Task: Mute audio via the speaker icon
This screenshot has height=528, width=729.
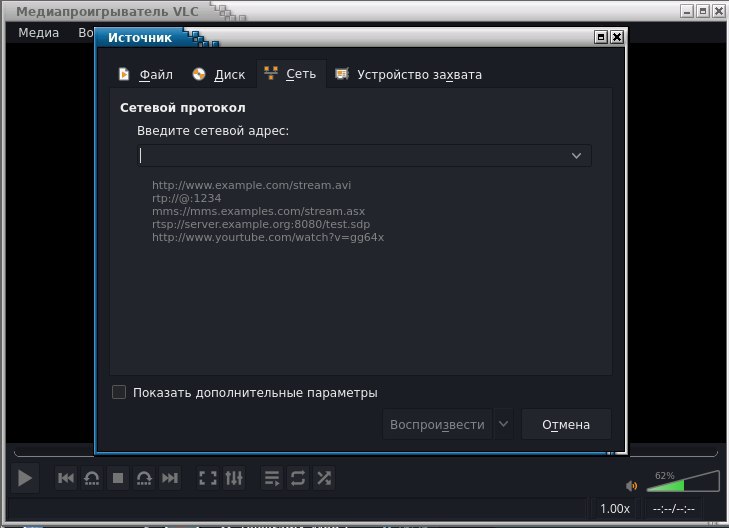Action: coord(631,486)
